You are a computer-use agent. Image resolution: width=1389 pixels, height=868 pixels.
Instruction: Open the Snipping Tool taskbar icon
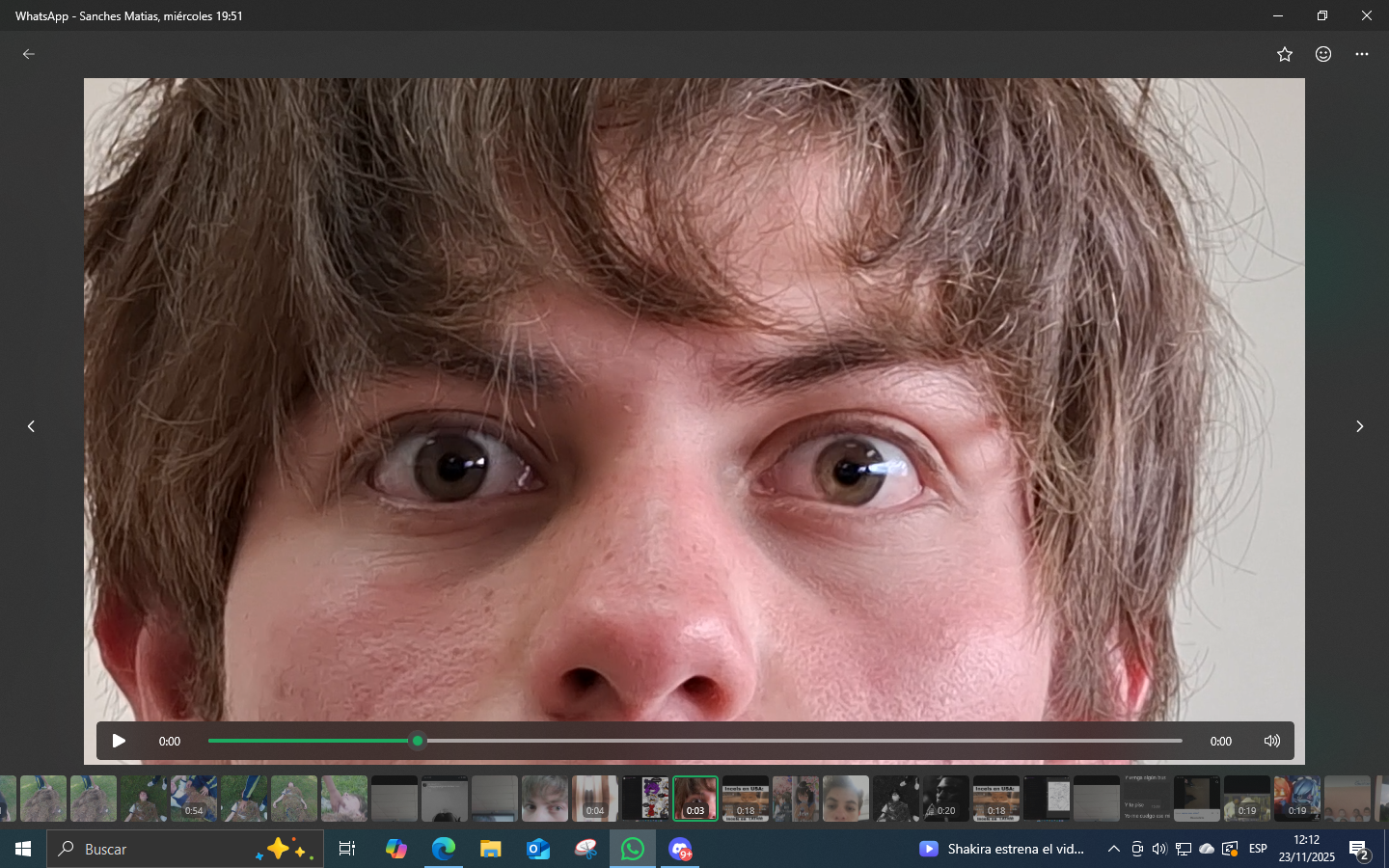pyautogui.click(x=586, y=849)
